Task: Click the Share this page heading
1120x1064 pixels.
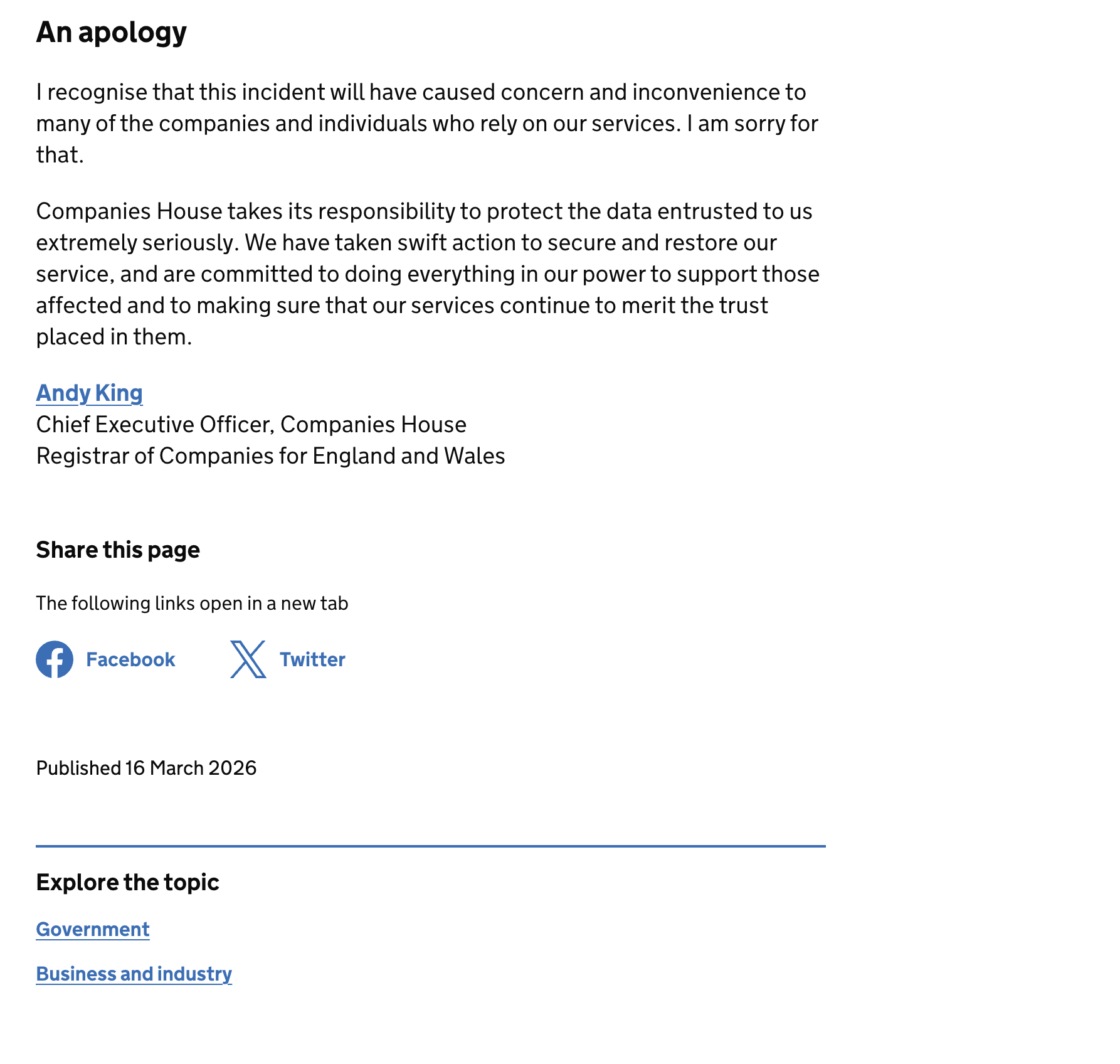Action: point(118,550)
